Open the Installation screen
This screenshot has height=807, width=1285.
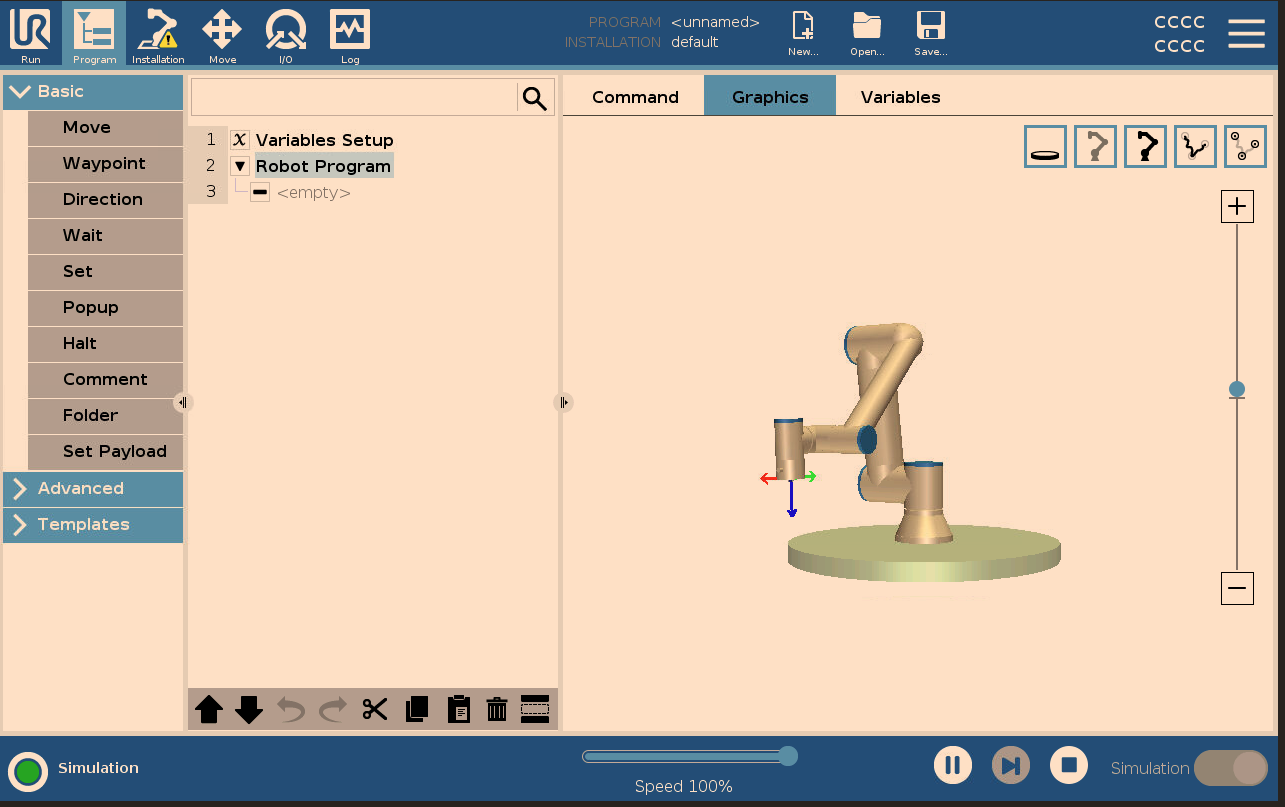click(158, 34)
